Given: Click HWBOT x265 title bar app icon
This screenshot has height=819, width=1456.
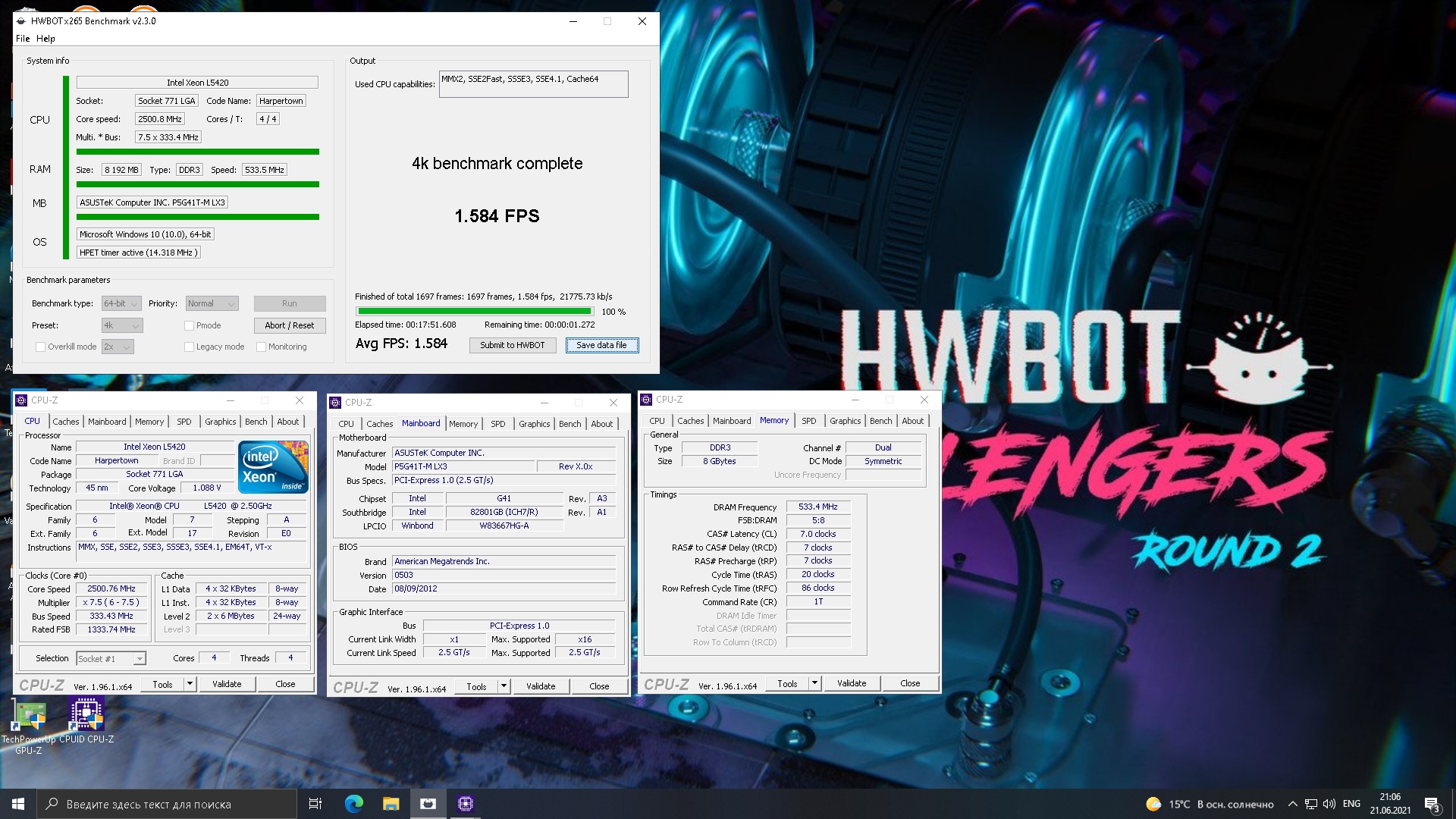Looking at the screenshot, I should [x=21, y=21].
